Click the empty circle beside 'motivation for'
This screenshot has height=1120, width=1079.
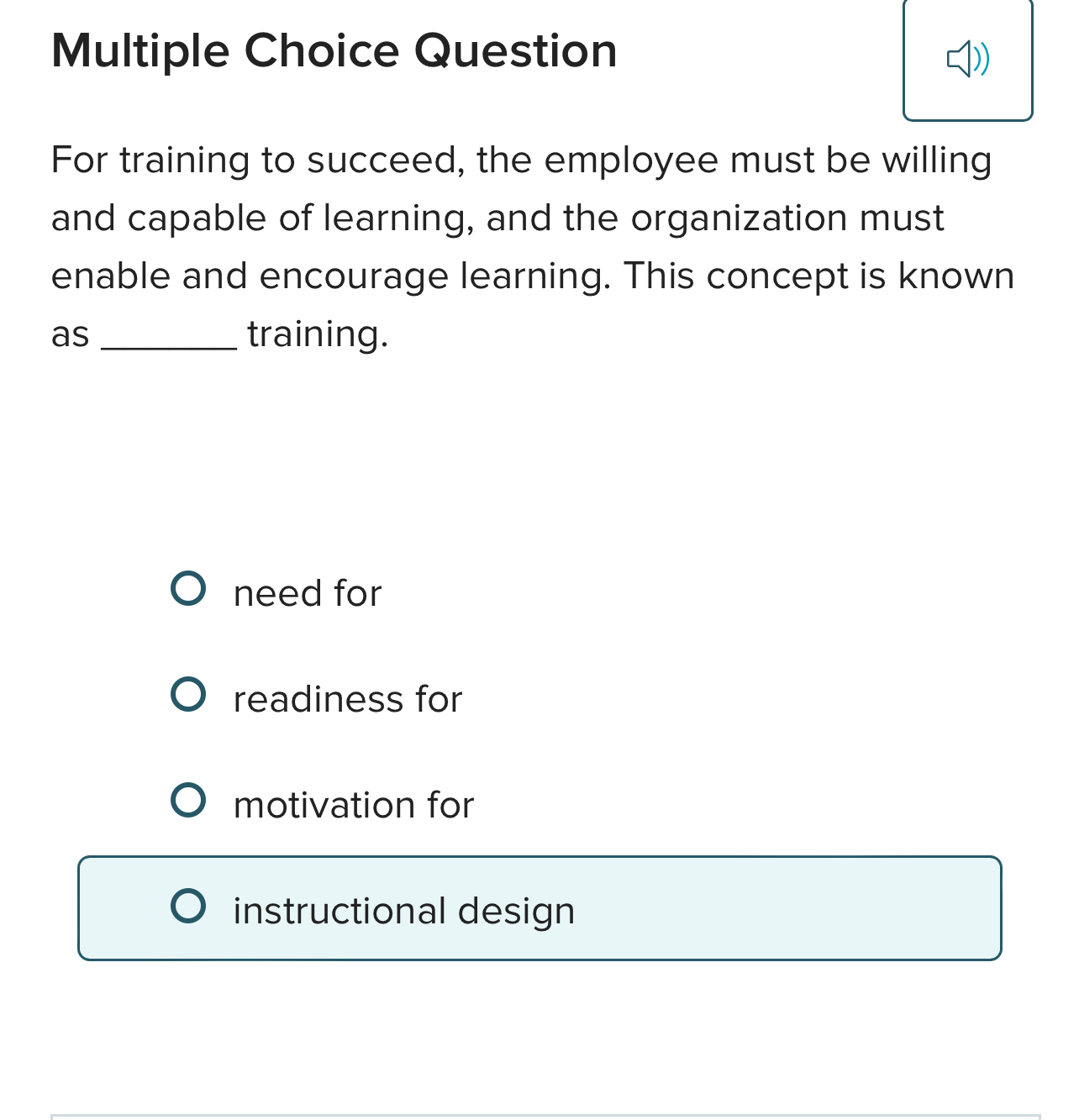point(188,800)
